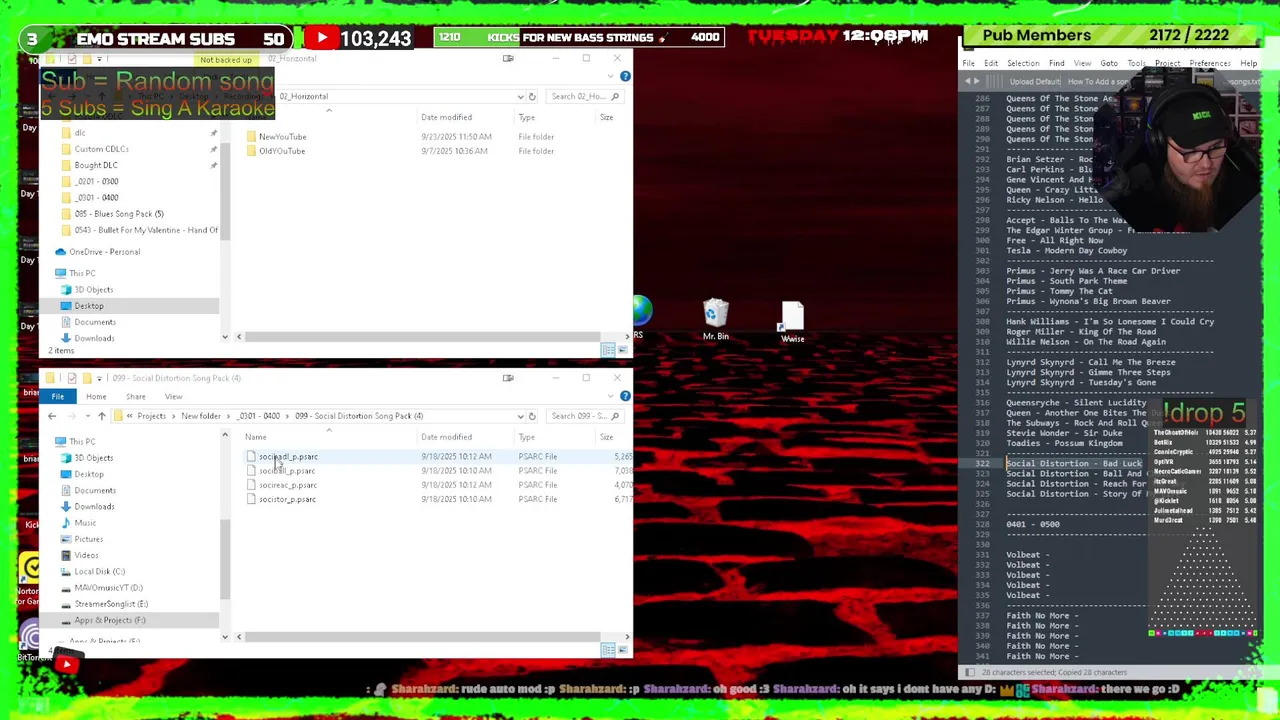Sort lower Explorer by Type column
1280x720 pixels.
[526, 437]
